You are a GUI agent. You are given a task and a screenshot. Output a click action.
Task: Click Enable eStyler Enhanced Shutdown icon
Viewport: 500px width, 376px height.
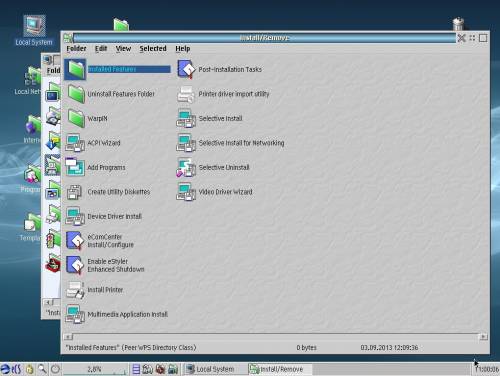click(75, 265)
